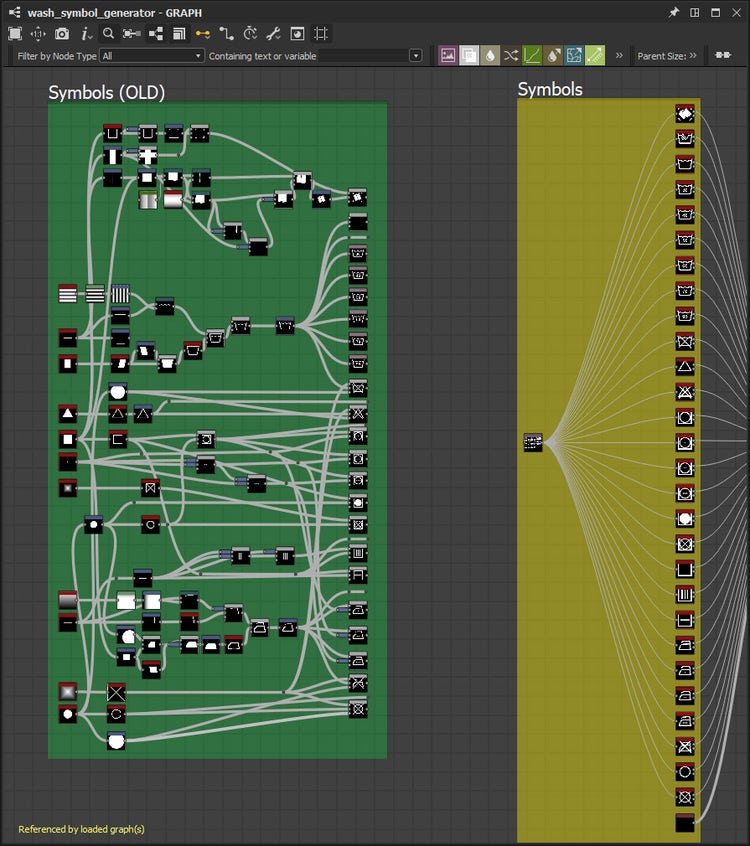Image resolution: width=750 pixels, height=846 pixels.
Task: Click the pin icon in title bar
Action: (x=673, y=12)
